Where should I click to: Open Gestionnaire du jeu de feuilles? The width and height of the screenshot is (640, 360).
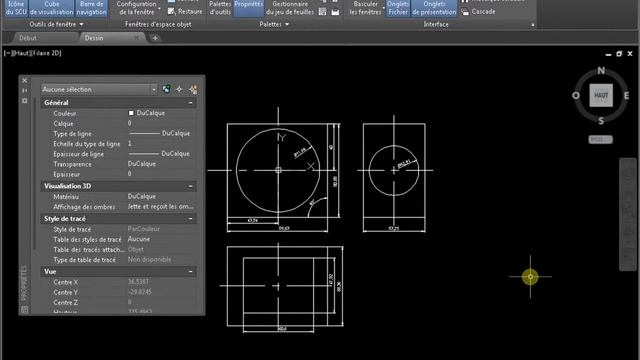(290, 8)
